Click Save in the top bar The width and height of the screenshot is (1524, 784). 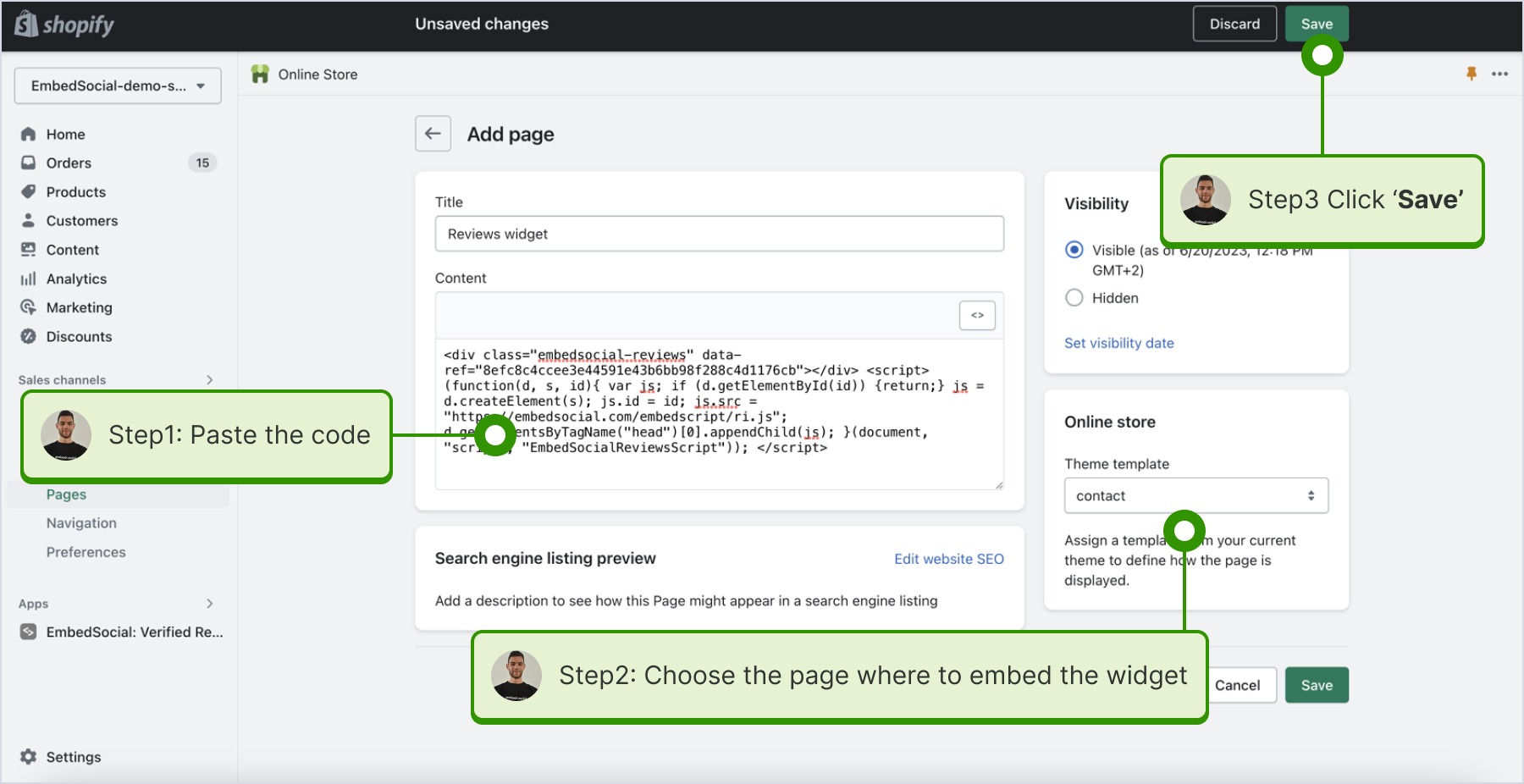(1317, 24)
